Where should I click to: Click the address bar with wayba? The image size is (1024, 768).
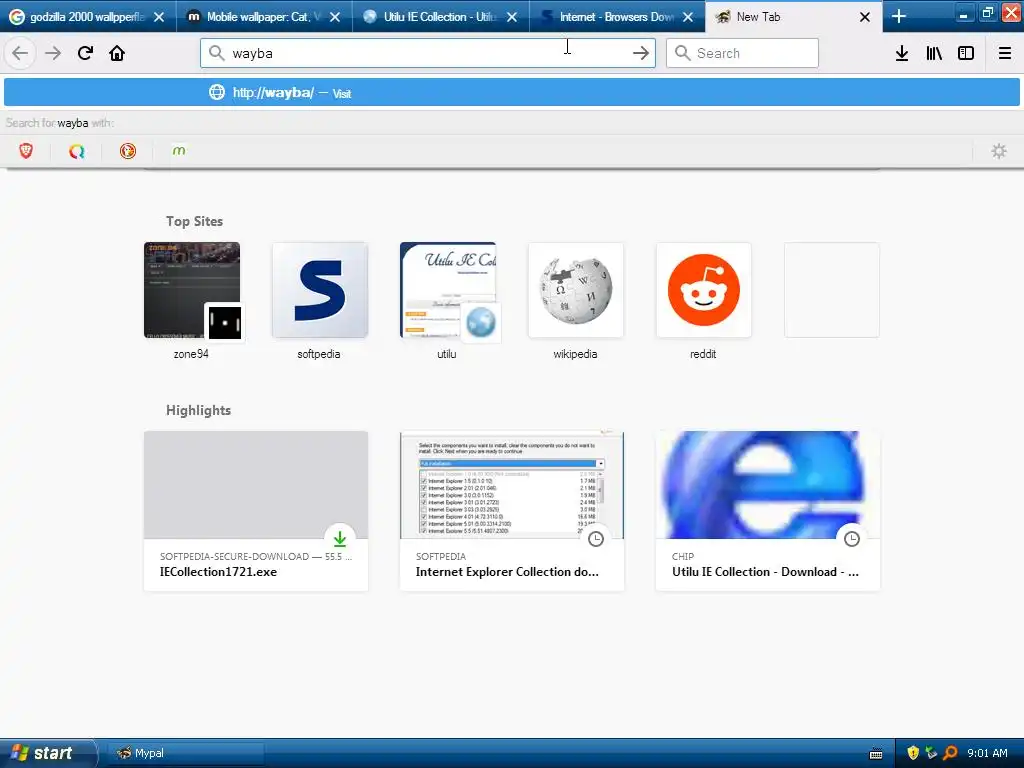tap(428, 53)
